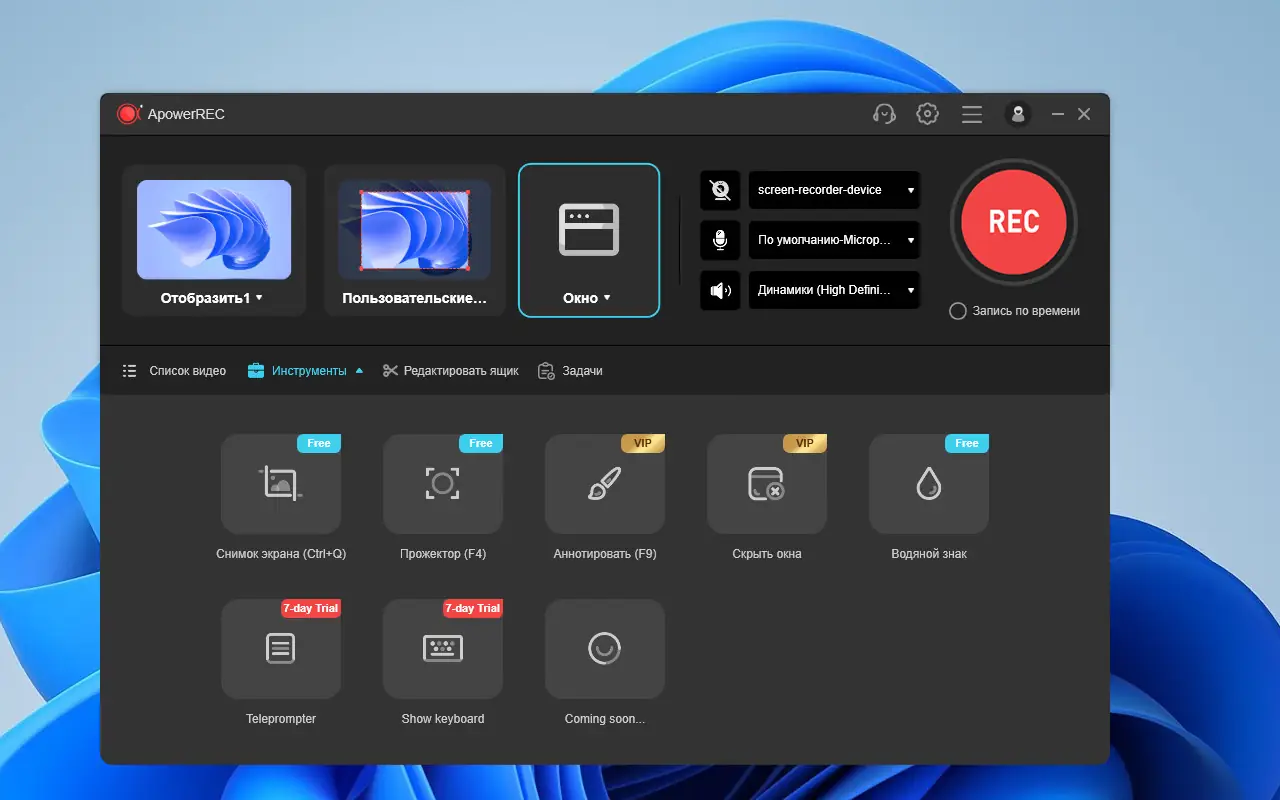Open settings via the gear icon

(x=928, y=114)
